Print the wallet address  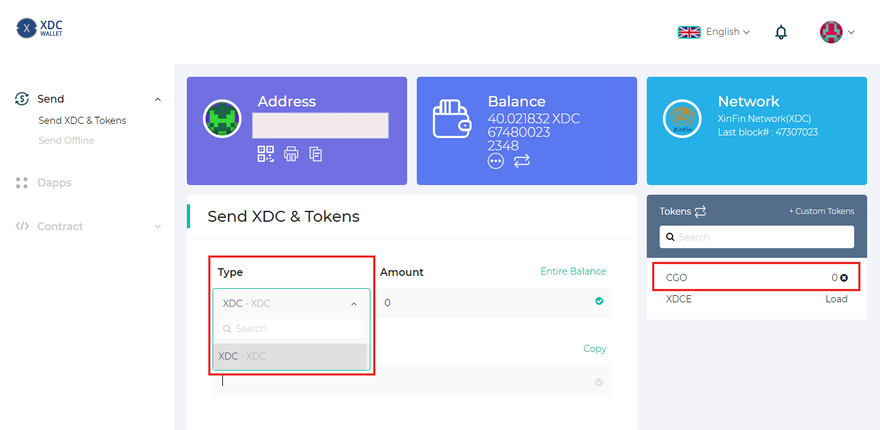pyautogui.click(x=291, y=154)
